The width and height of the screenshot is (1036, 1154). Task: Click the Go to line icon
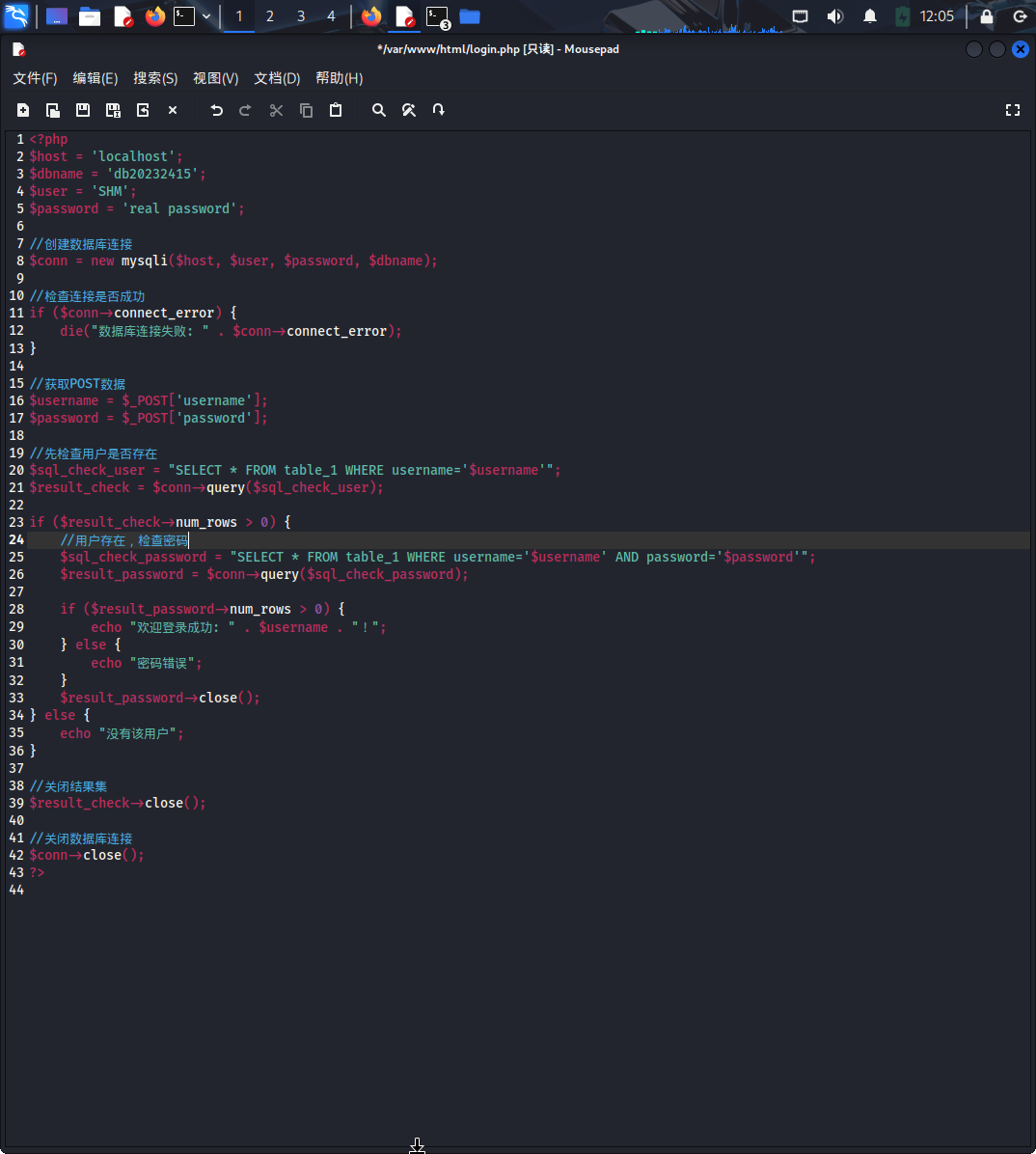click(x=439, y=110)
